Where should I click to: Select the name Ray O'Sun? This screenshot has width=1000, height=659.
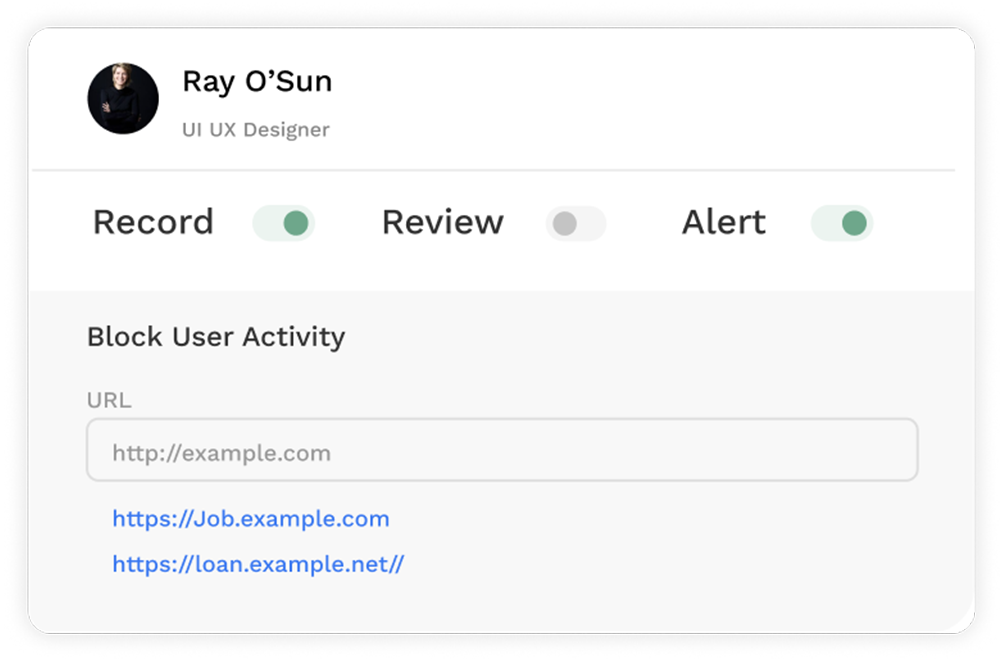coord(257,81)
